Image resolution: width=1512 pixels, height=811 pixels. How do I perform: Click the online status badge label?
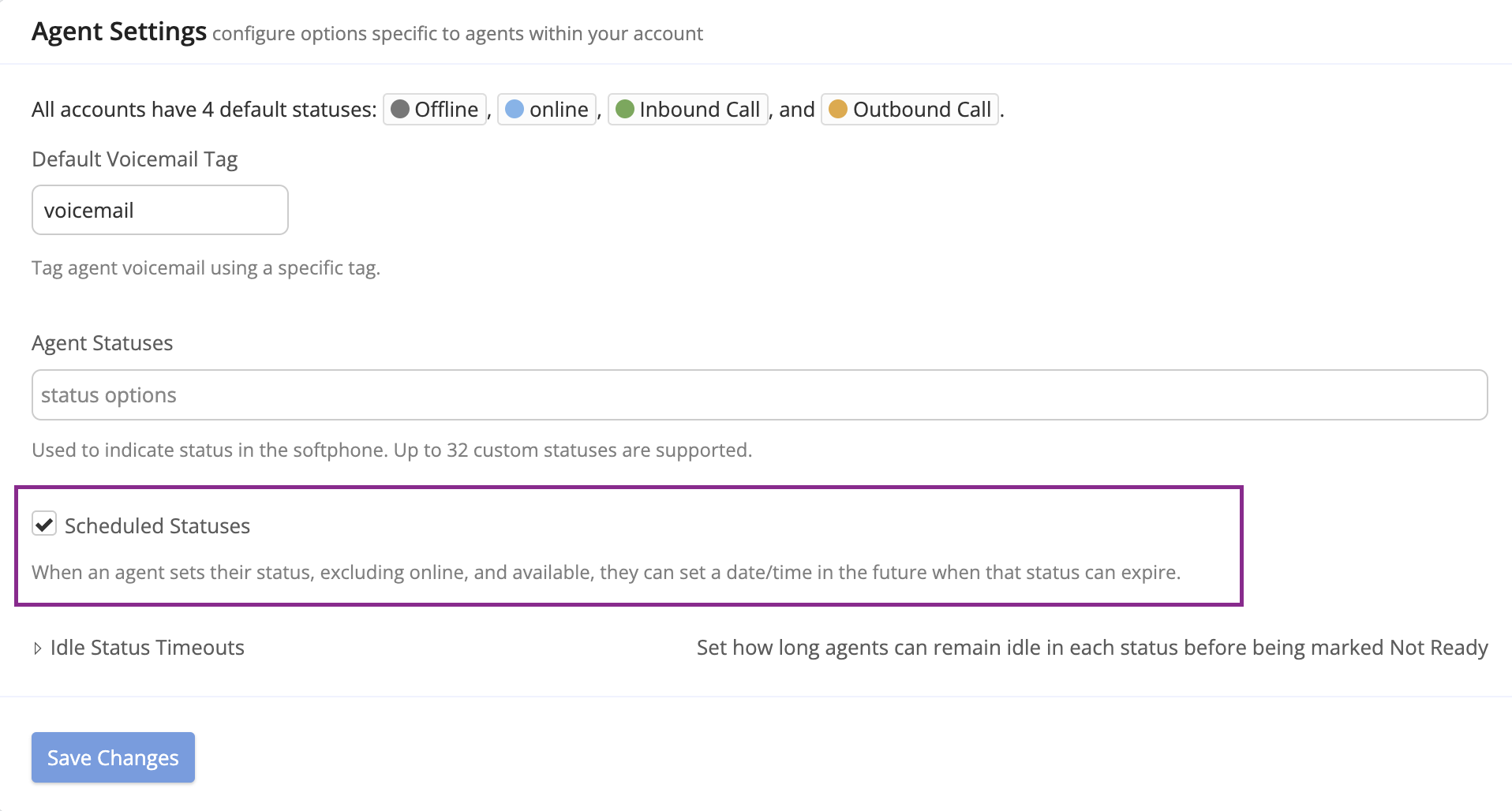coord(559,110)
